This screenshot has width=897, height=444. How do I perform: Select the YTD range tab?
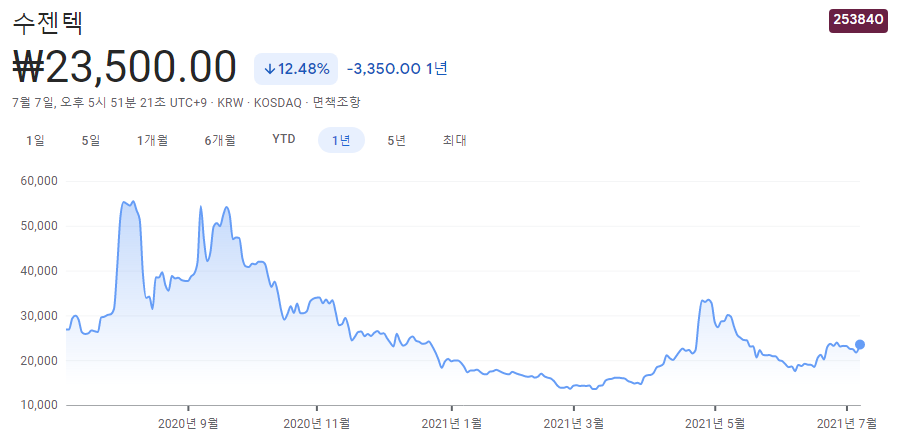pos(284,140)
